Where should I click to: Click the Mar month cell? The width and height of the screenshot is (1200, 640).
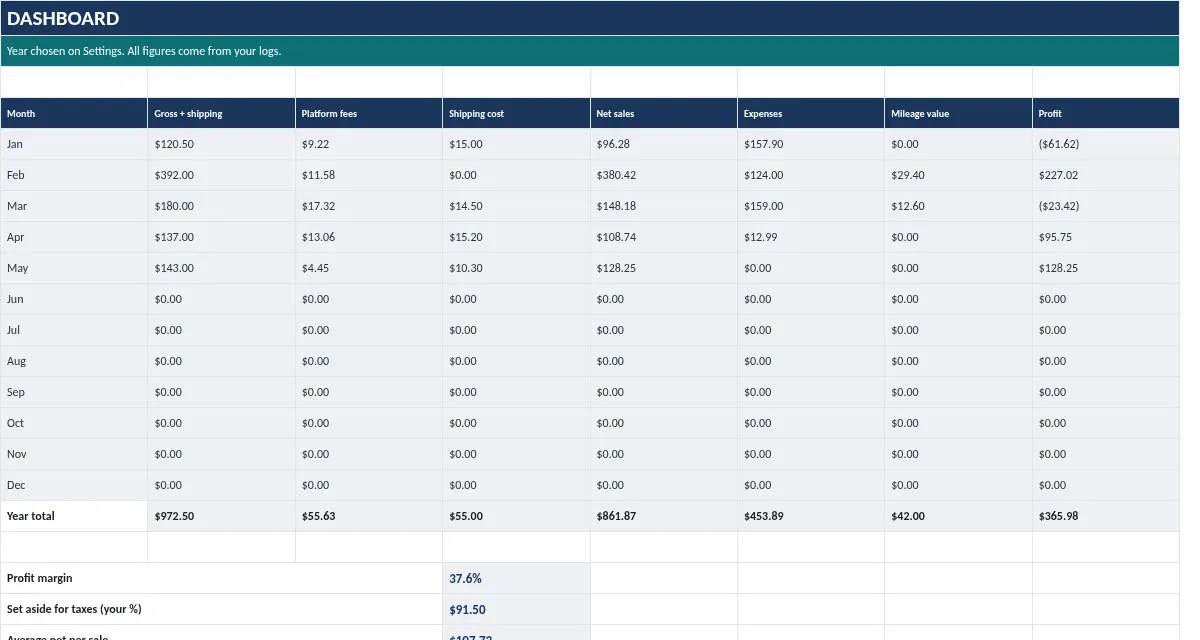click(x=74, y=206)
